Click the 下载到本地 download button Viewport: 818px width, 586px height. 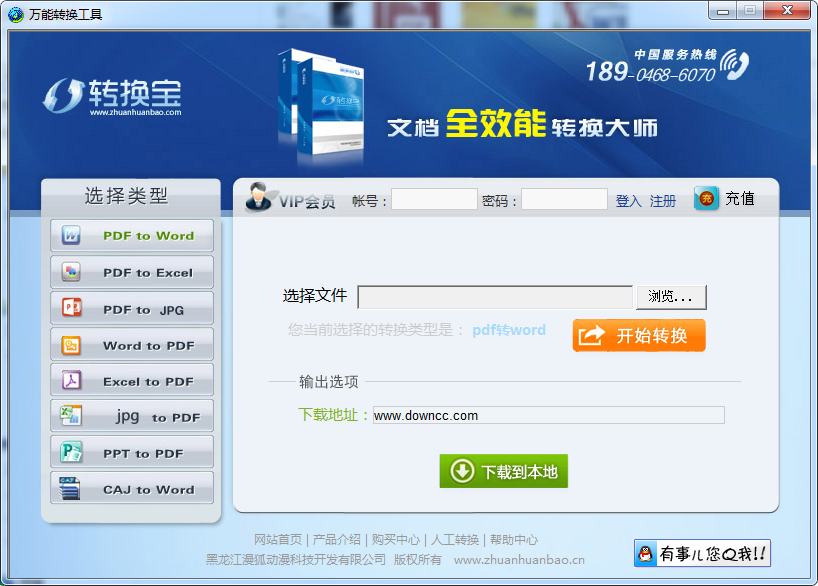(x=503, y=471)
